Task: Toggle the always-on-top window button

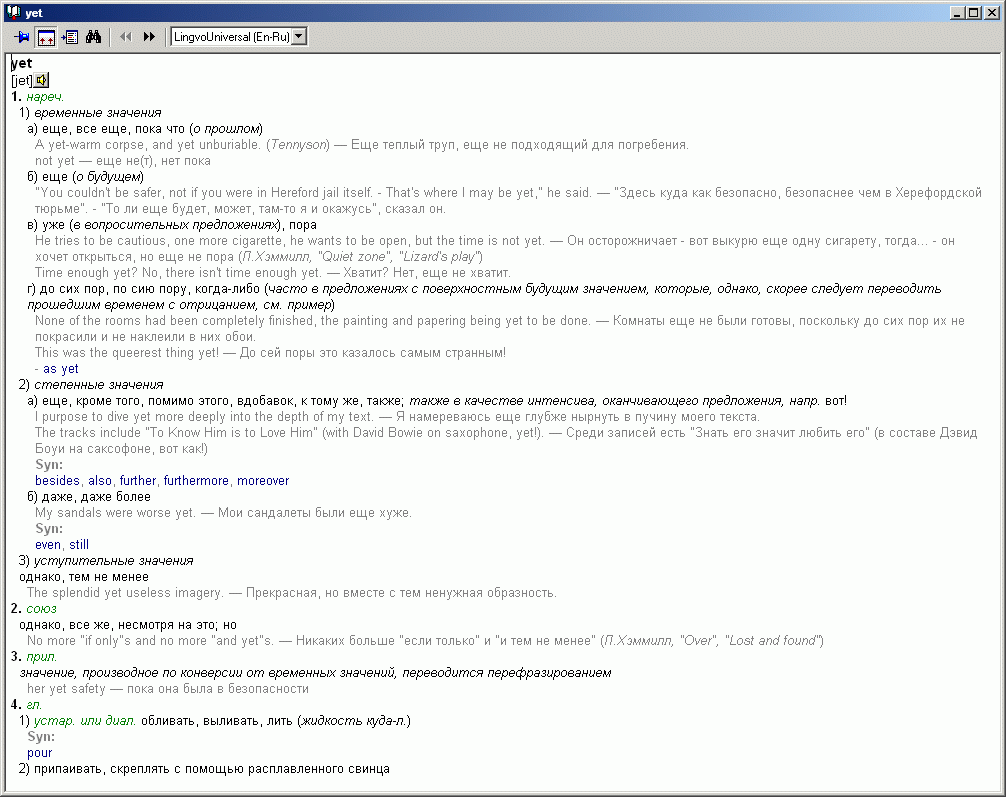Action: [46, 37]
